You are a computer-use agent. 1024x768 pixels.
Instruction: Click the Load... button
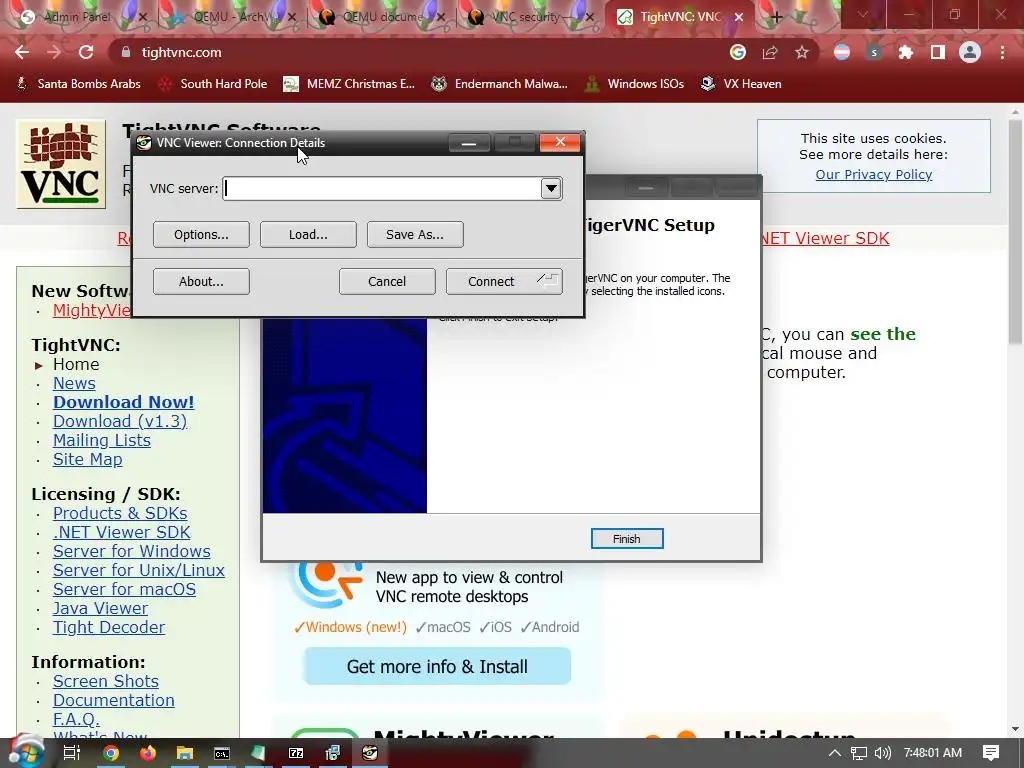pyautogui.click(x=308, y=234)
